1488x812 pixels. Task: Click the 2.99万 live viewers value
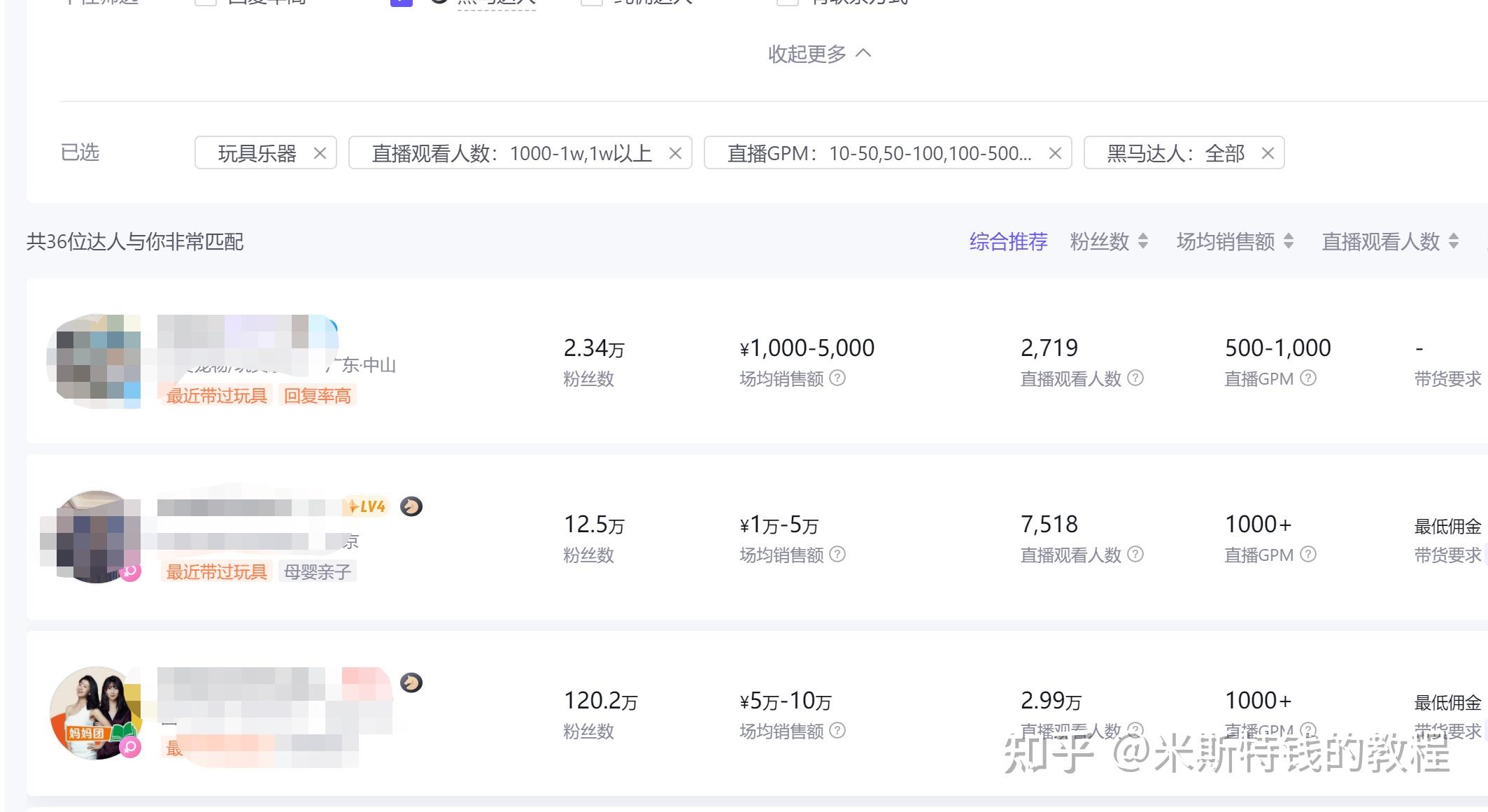pyautogui.click(x=1051, y=700)
